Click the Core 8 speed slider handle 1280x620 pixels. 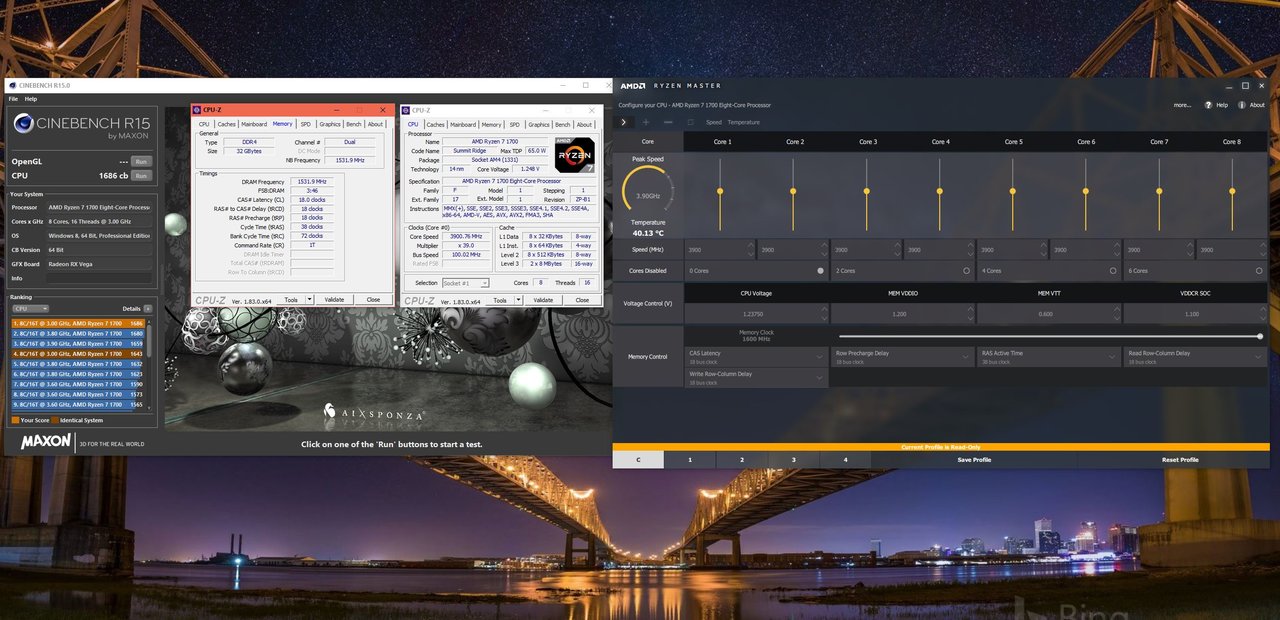pos(1232,190)
